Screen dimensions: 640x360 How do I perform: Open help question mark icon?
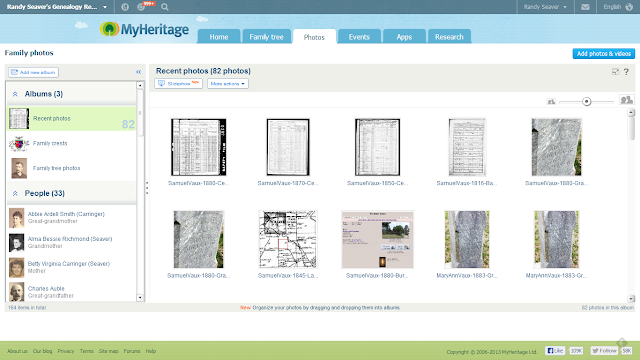(x=626, y=71)
